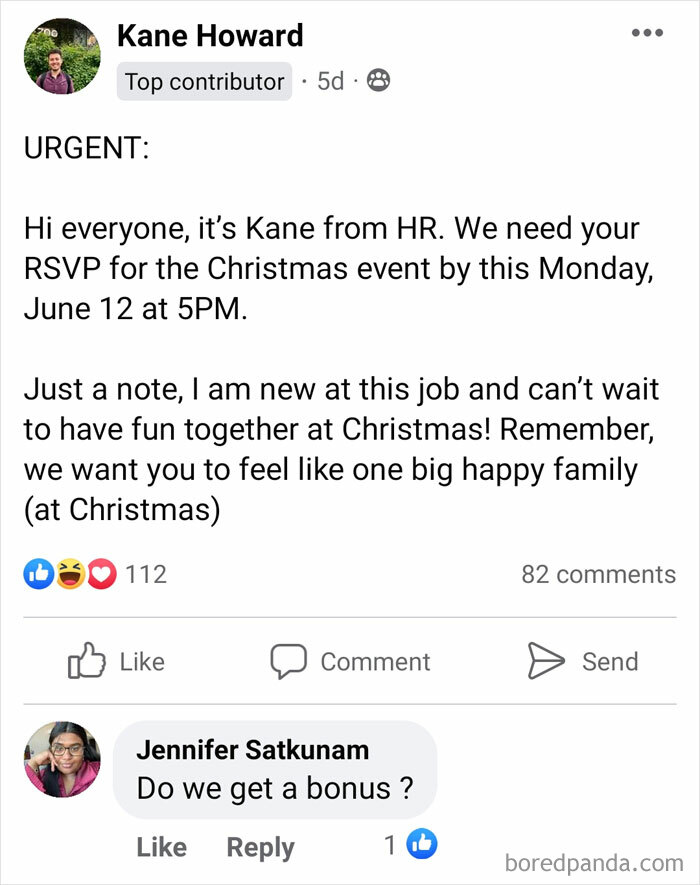Click the Comment speech bubble icon
700x885 pixels.
click(x=287, y=661)
